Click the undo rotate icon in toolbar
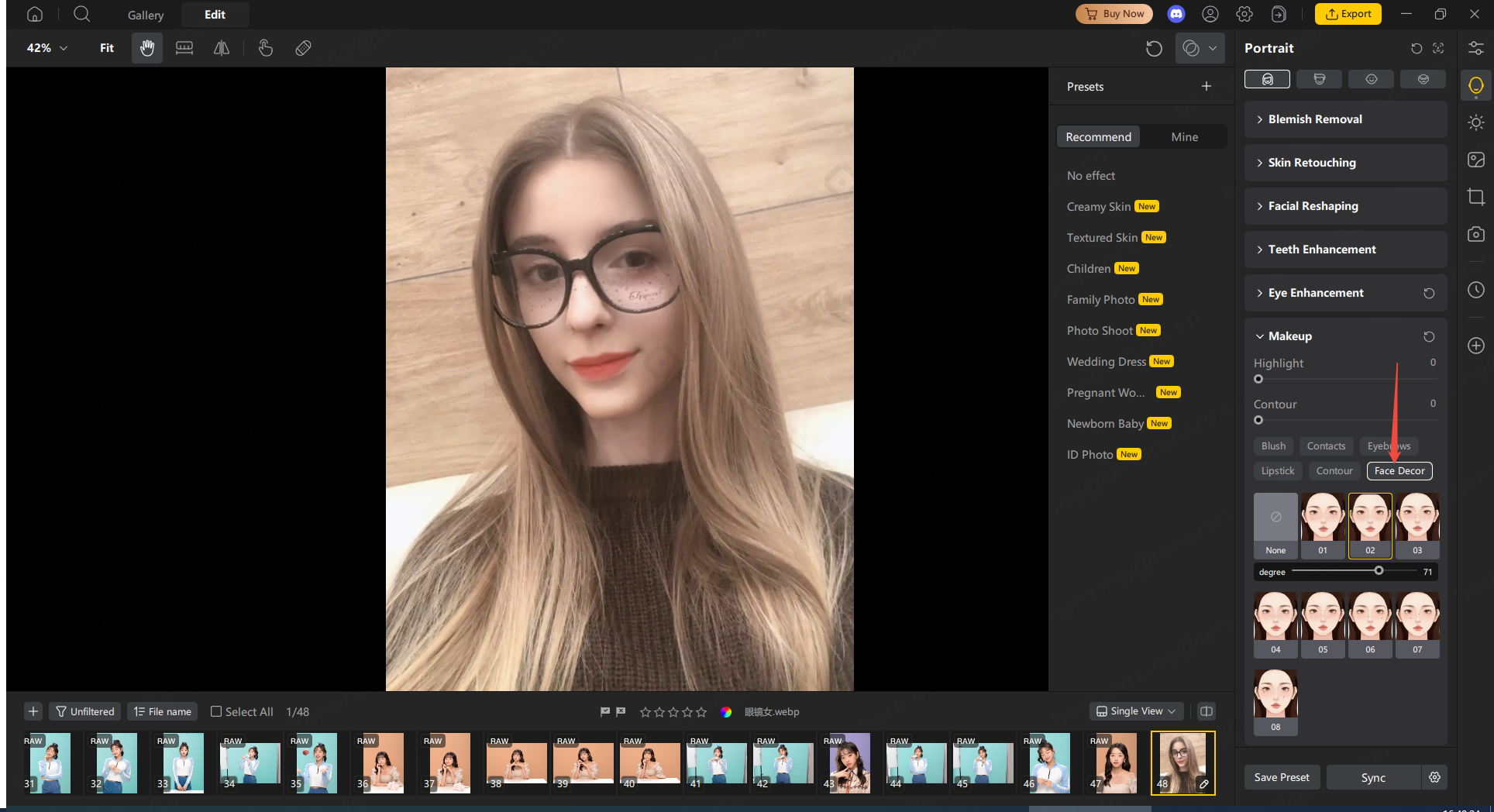The image size is (1494, 812). point(1154,48)
